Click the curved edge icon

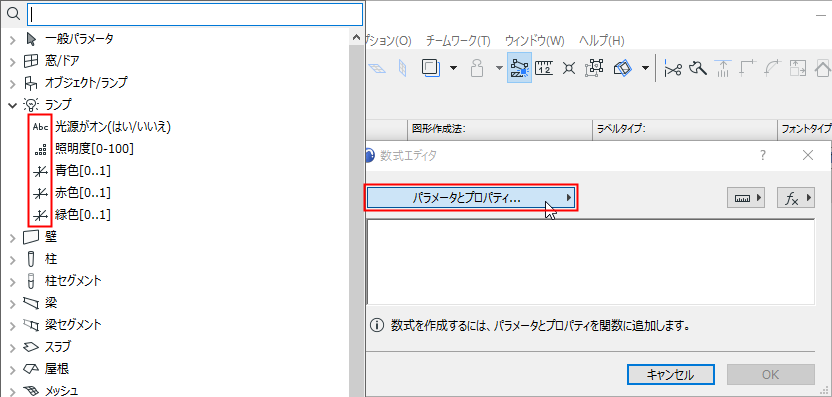click(x=772, y=68)
